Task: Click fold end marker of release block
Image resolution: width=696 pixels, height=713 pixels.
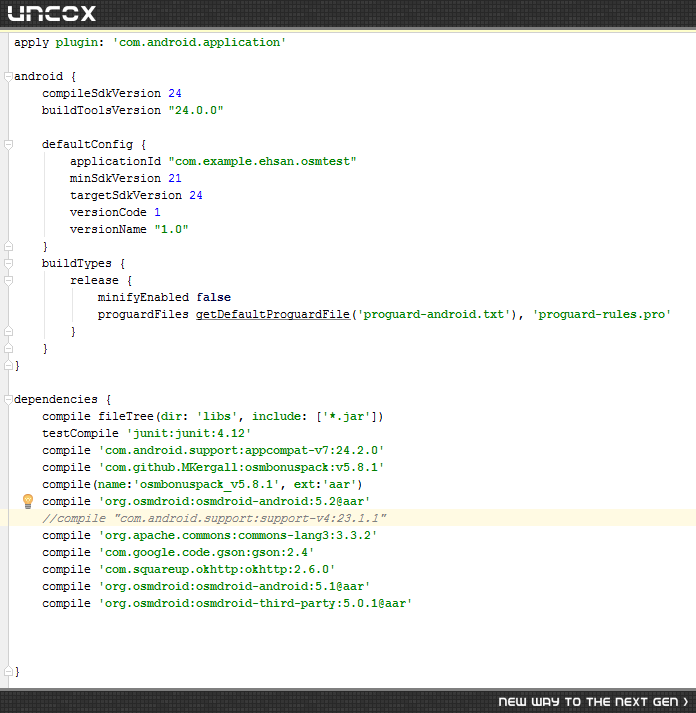Action: pos(8,331)
